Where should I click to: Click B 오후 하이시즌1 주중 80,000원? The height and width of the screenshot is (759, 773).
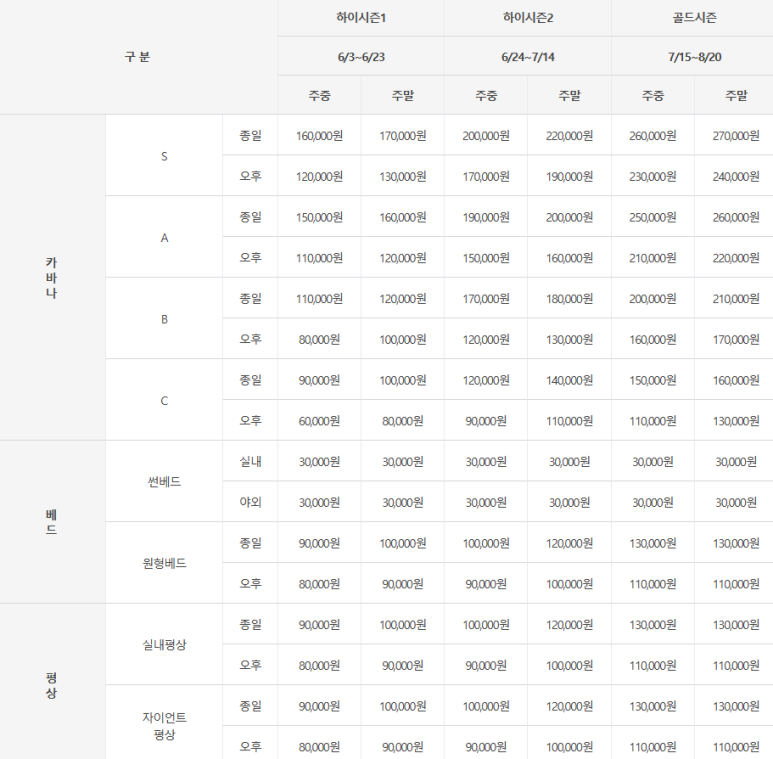tap(319, 340)
